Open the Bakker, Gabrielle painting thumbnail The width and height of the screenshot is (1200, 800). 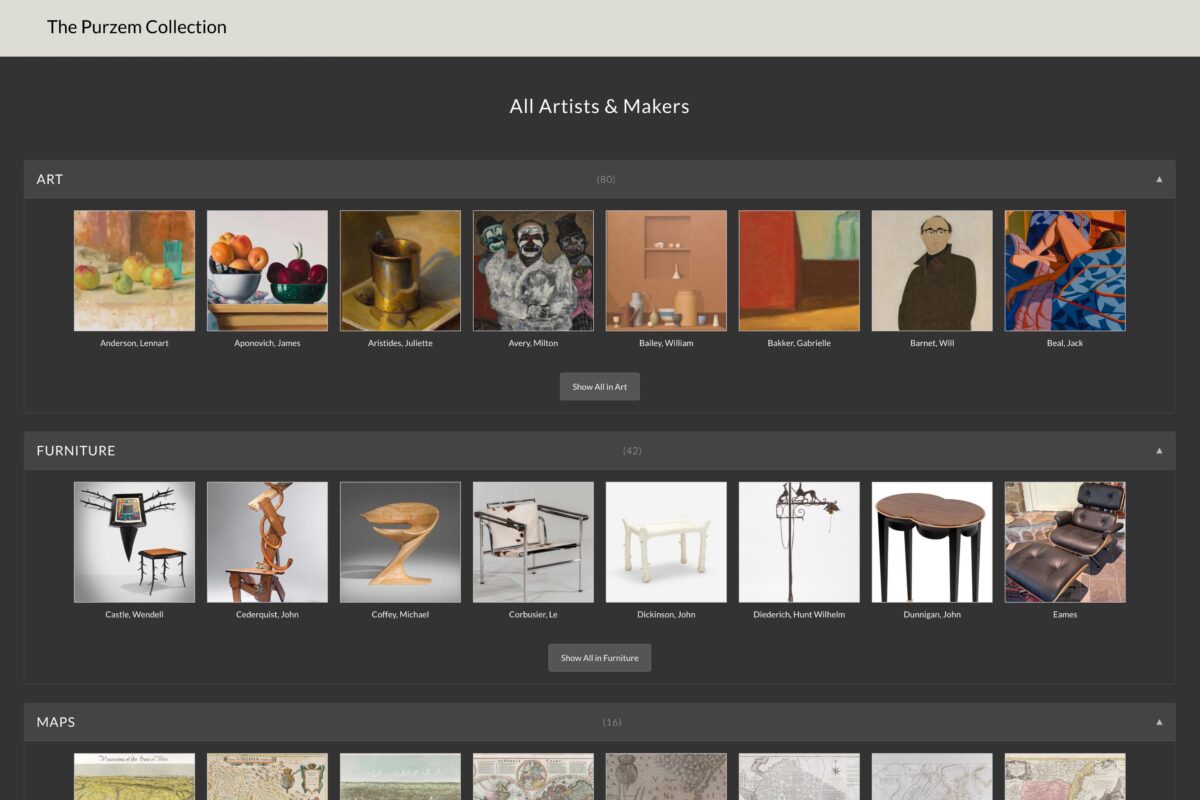799,270
